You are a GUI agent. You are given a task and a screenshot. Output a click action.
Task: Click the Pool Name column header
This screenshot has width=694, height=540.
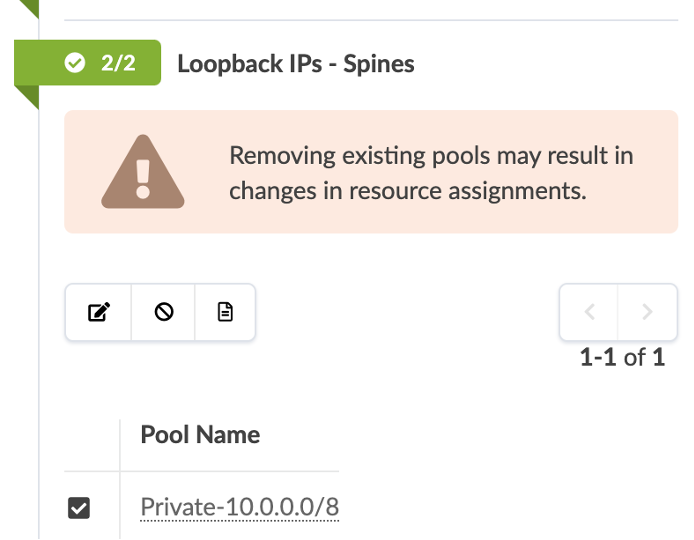click(x=200, y=435)
